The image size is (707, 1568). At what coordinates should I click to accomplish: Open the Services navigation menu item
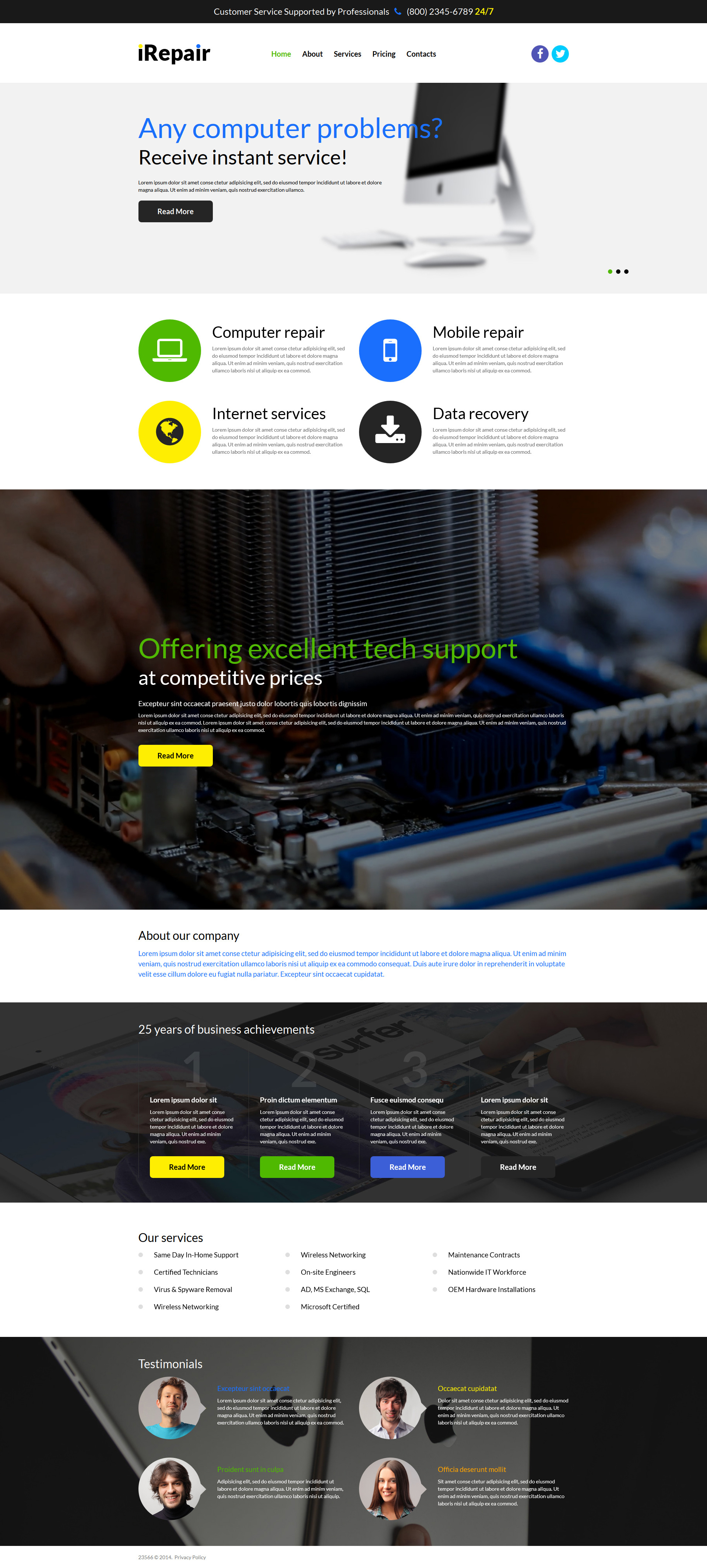pyautogui.click(x=348, y=55)
